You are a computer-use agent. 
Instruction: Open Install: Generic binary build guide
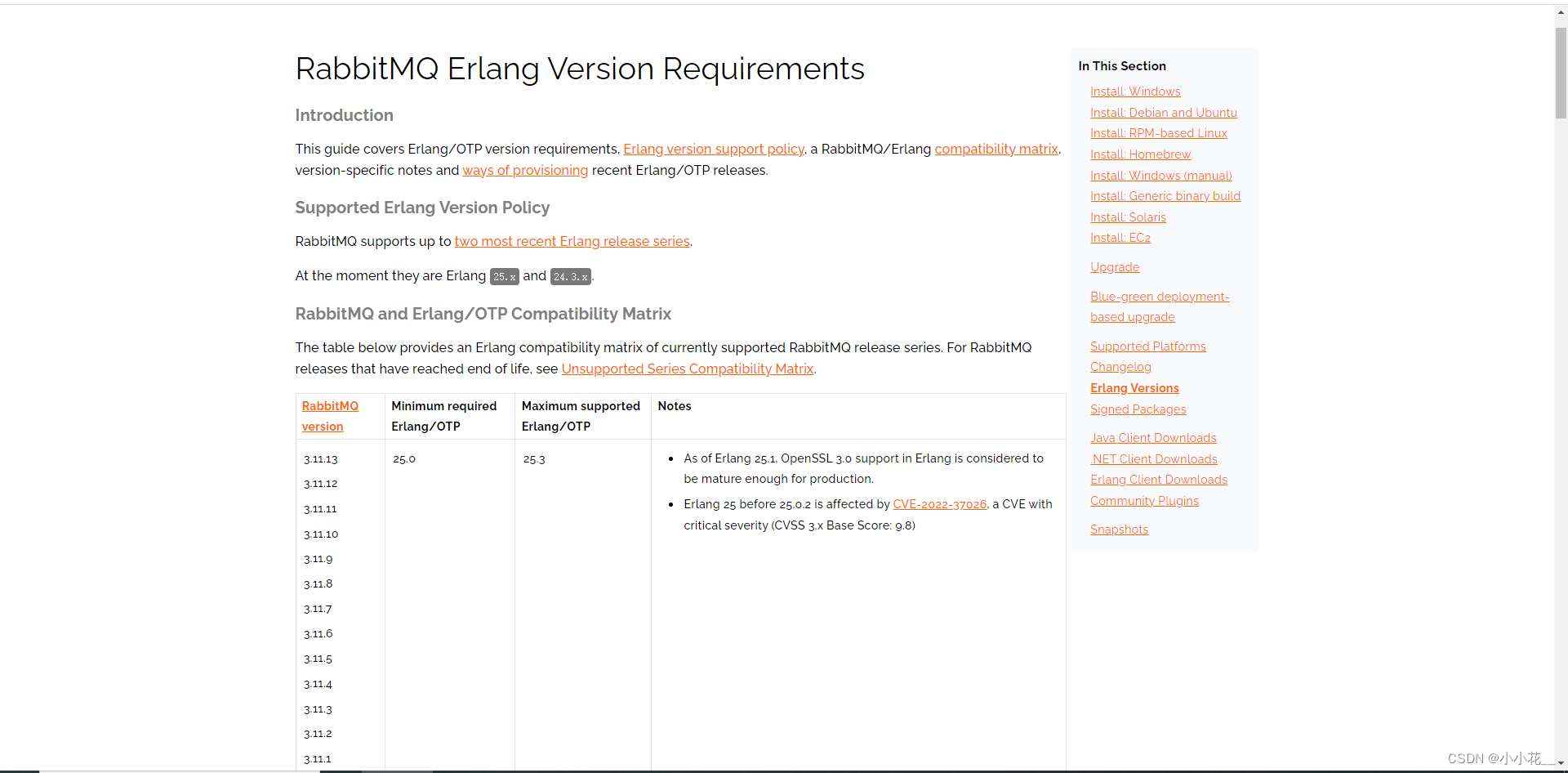pos(1165,196)
